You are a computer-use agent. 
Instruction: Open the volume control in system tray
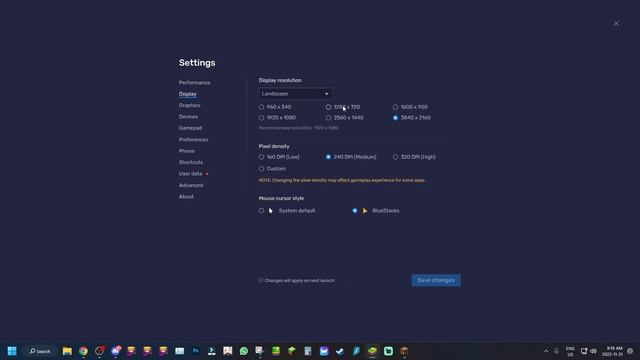coord(593,351)
